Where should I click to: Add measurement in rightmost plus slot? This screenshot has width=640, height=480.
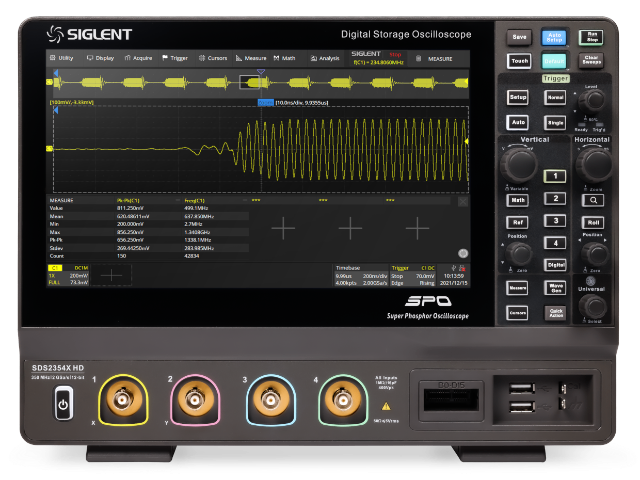pyautogui.click(x=417, y=228)
